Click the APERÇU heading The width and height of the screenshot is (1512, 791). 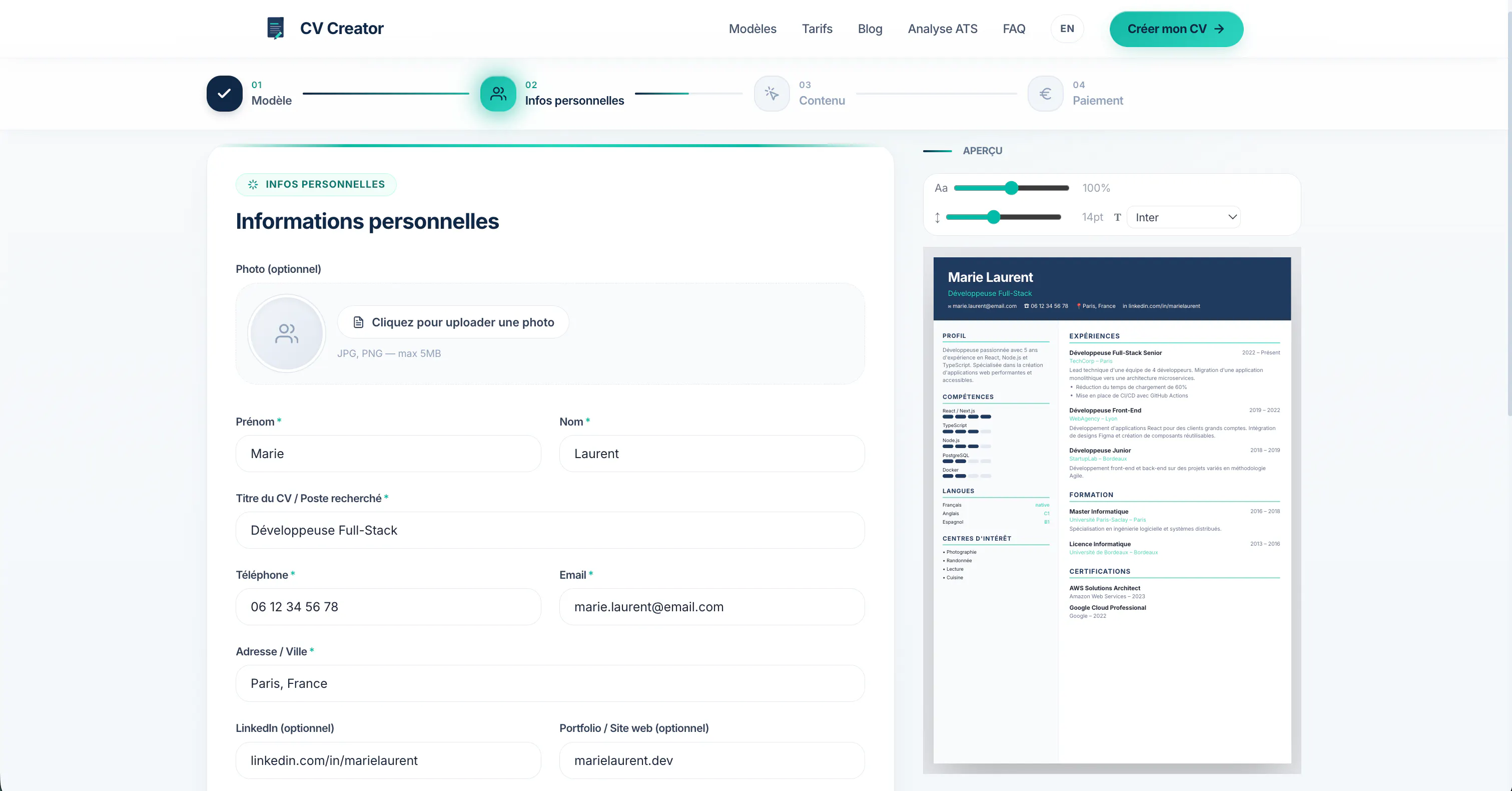point(982,151)
